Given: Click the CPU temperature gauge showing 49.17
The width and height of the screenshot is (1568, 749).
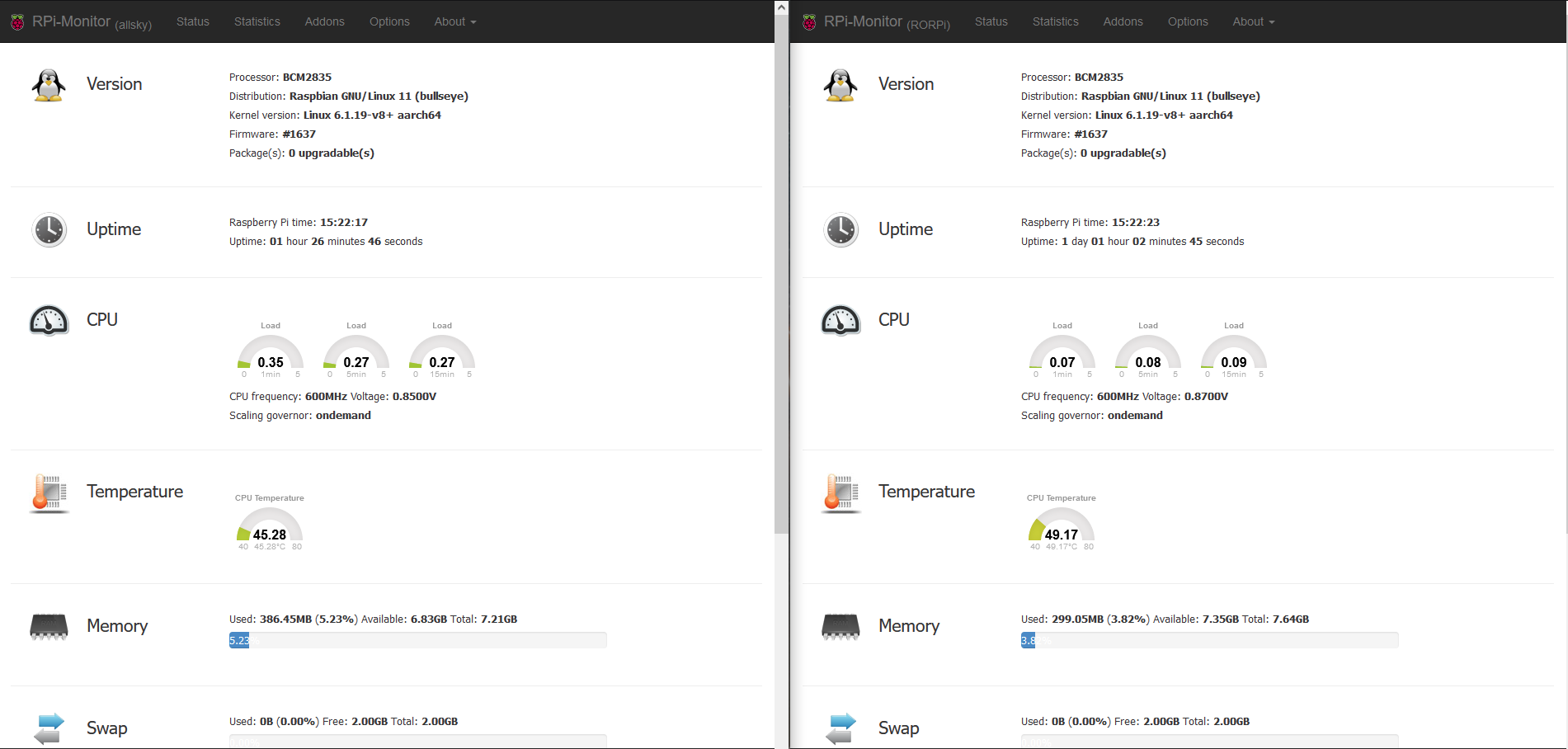Looking at the screenshot, I should [1062, 525].
